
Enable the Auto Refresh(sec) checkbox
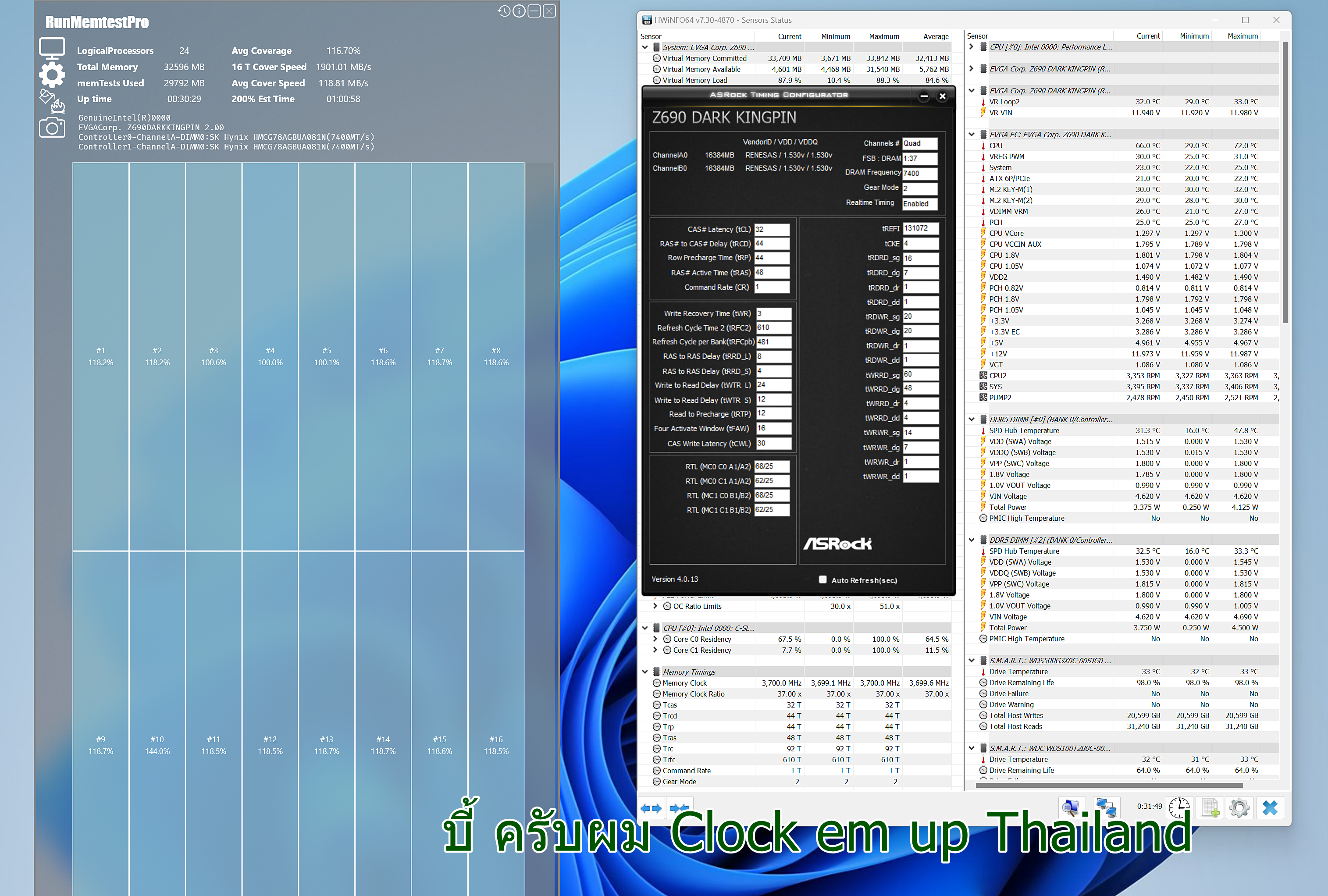pos(822,580)
